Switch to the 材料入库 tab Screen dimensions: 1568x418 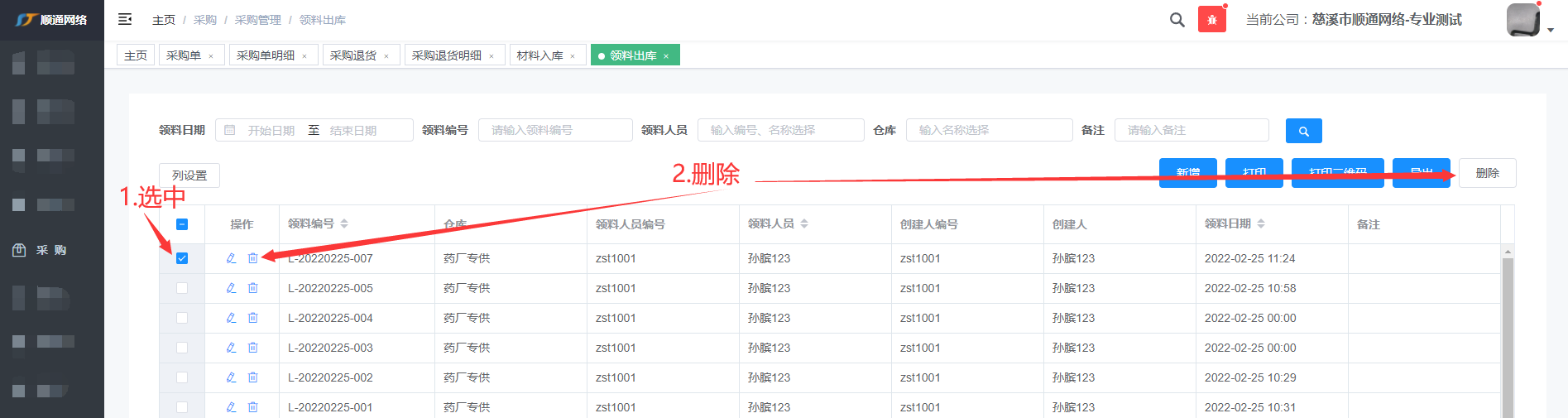pos(539,55)
